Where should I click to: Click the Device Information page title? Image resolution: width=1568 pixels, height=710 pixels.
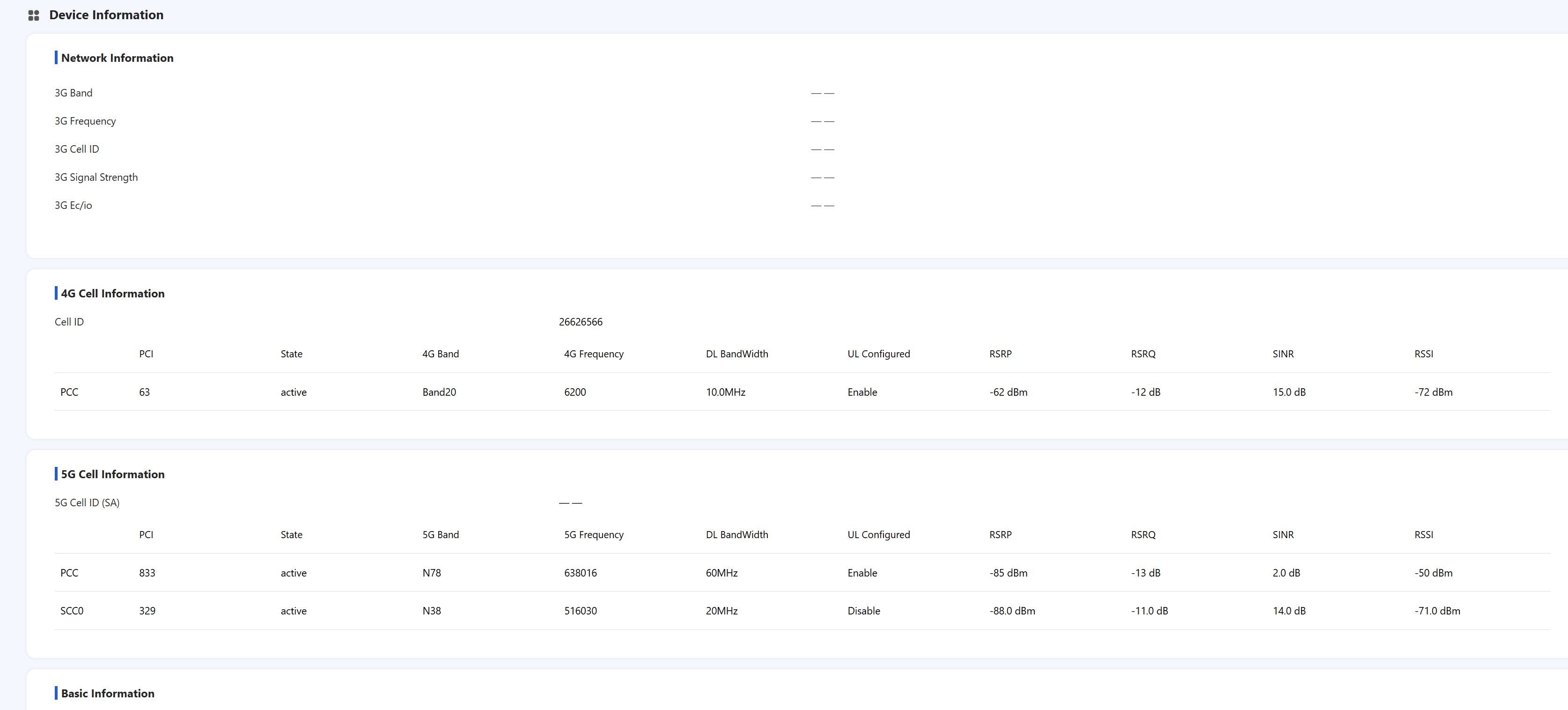106,15
